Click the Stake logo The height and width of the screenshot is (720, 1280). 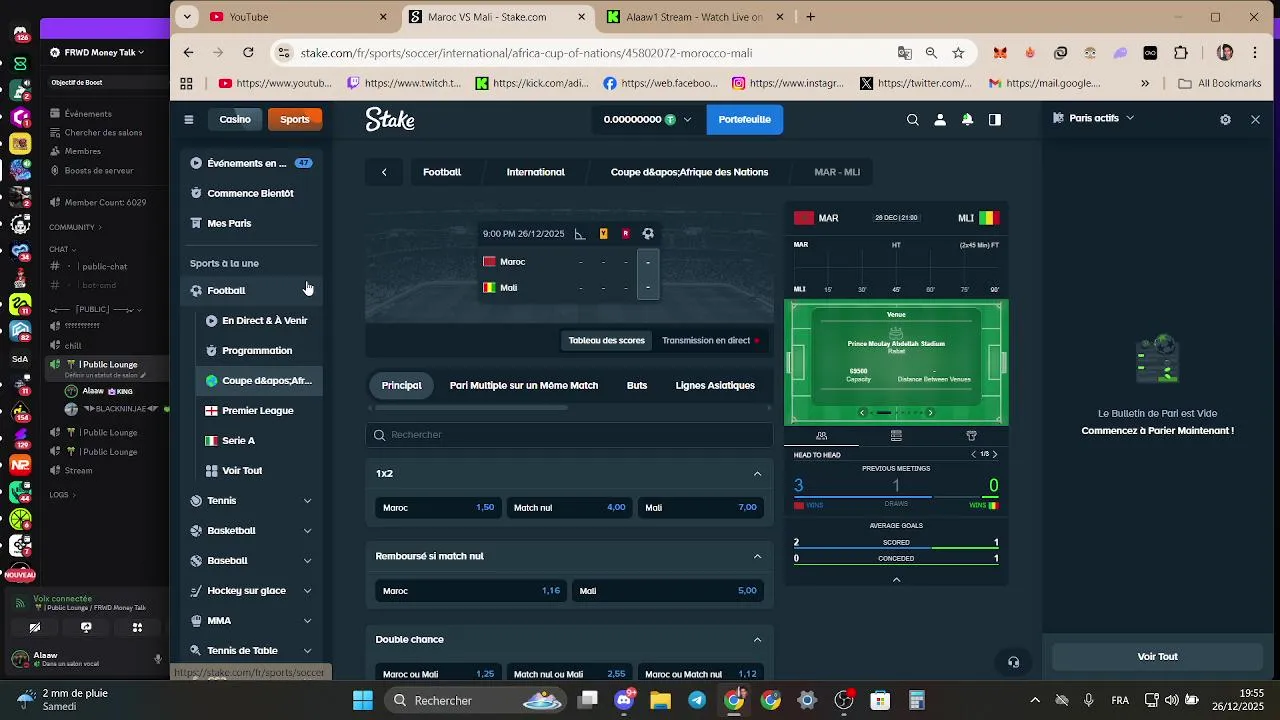[x=390, y=119]
